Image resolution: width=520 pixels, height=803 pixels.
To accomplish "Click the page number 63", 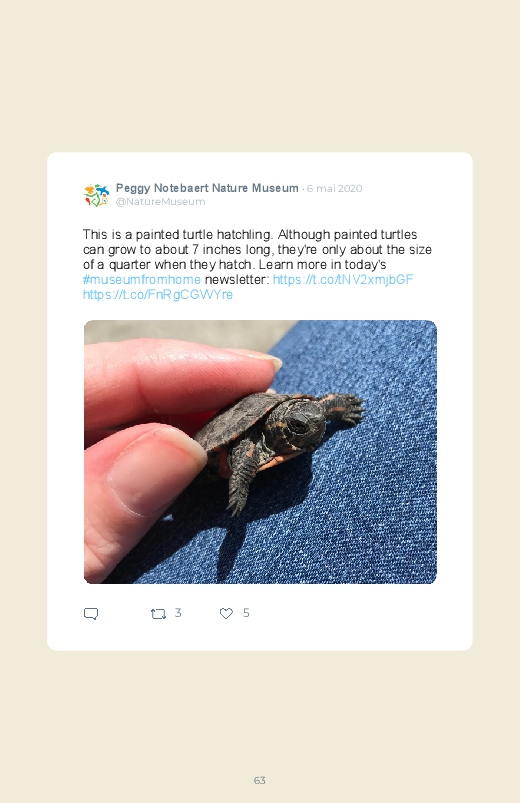I will (260, 780).
